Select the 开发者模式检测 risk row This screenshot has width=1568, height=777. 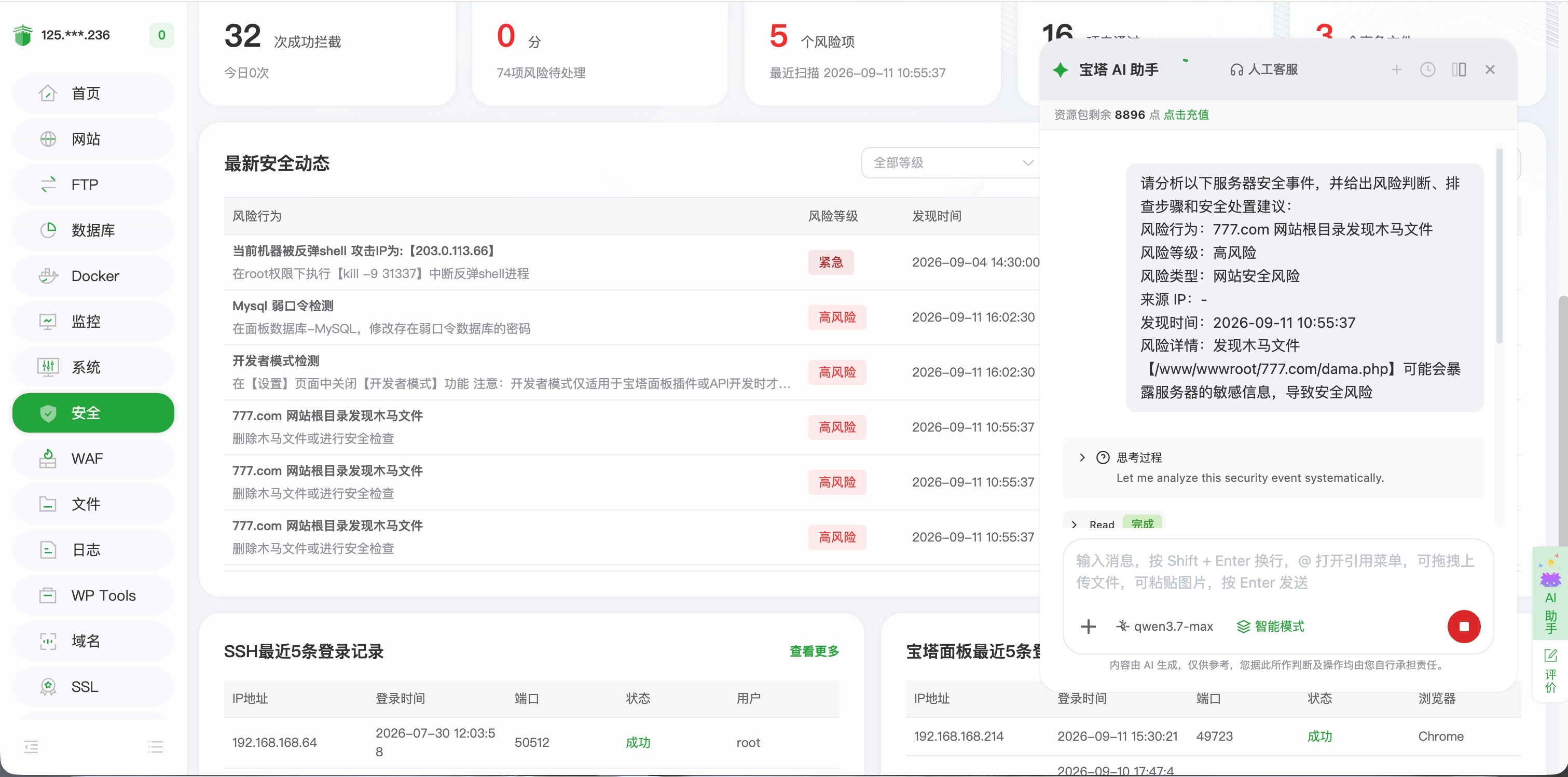coord(632,372)
